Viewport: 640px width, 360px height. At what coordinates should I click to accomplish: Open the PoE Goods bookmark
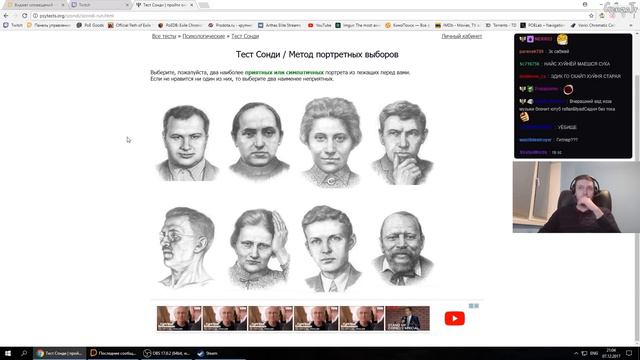[90, 25]
